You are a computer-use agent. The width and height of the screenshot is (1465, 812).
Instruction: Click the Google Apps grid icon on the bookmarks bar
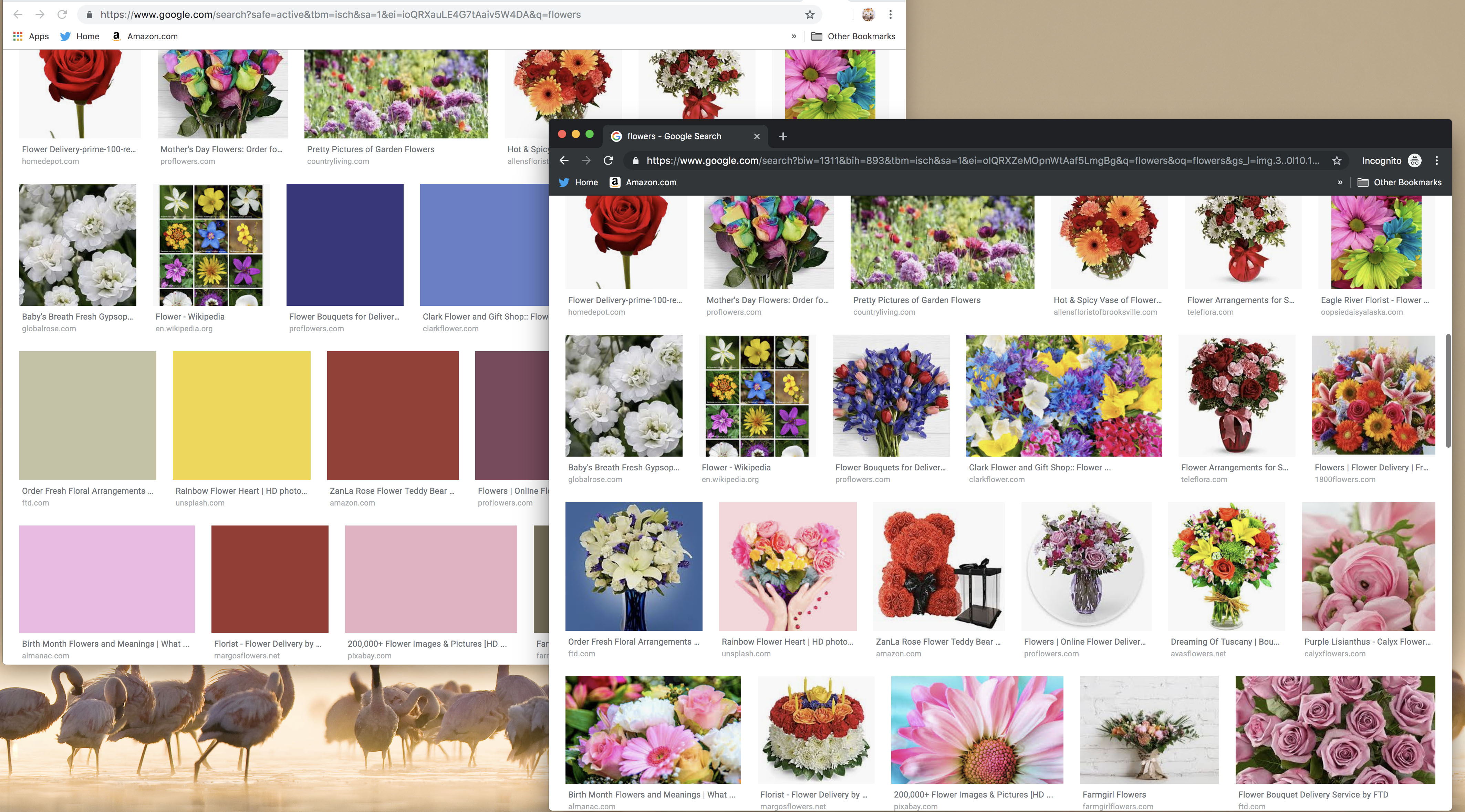[18, 36]
